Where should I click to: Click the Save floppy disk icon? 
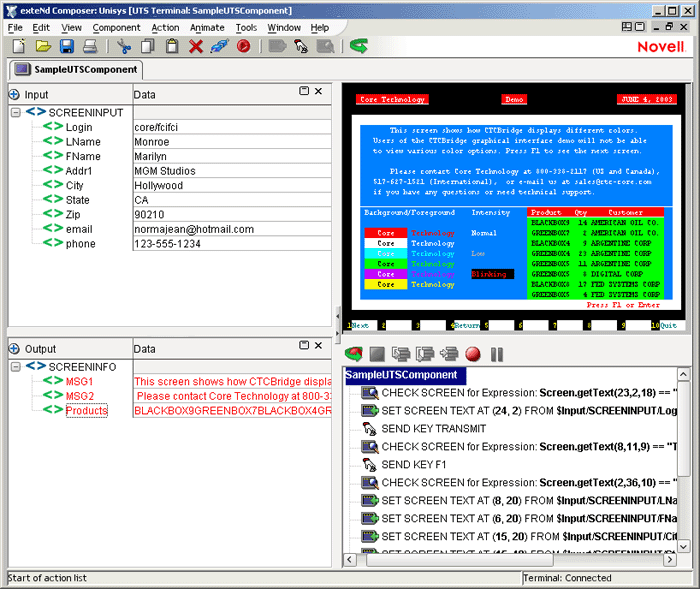tap(67, 46)
